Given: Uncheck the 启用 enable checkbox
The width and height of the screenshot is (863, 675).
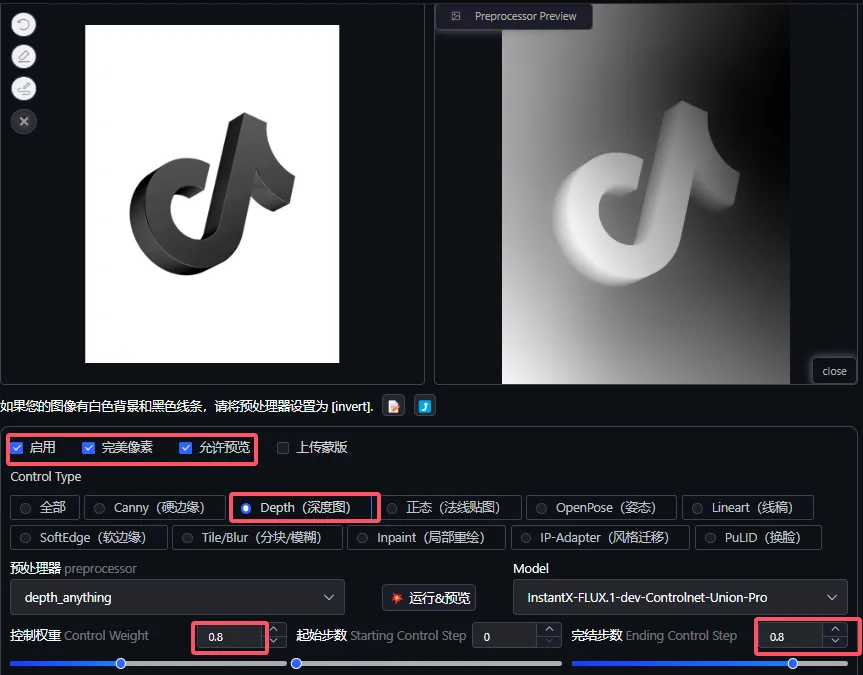Looking at the screenshot, I should 17,447.
